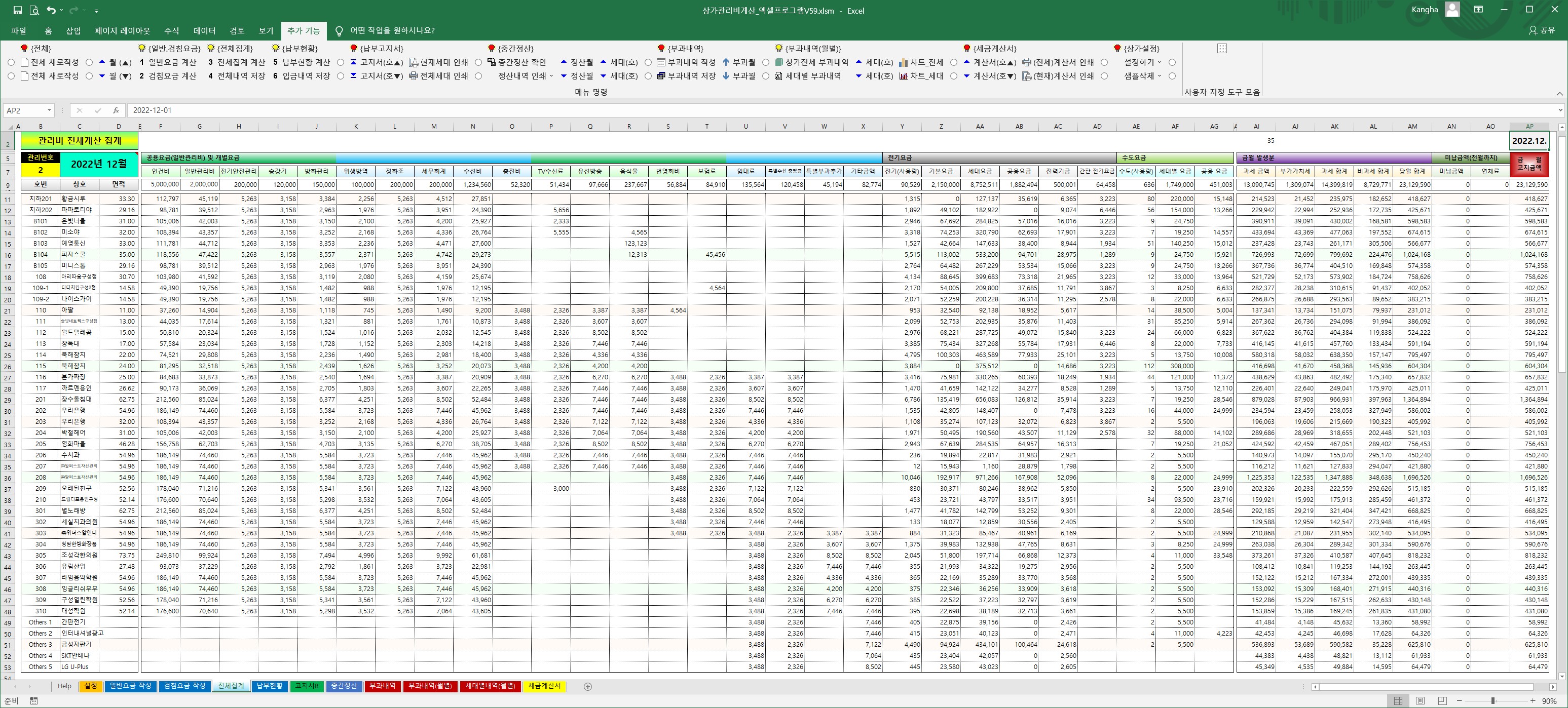Click the insert function fx icon
1568x708 pixels.
(116, 110)
